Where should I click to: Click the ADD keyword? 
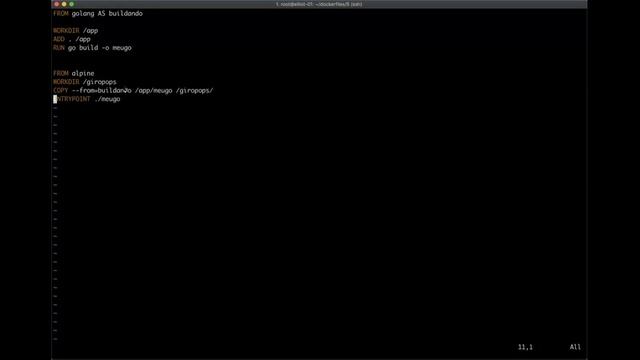coord(59,39)
